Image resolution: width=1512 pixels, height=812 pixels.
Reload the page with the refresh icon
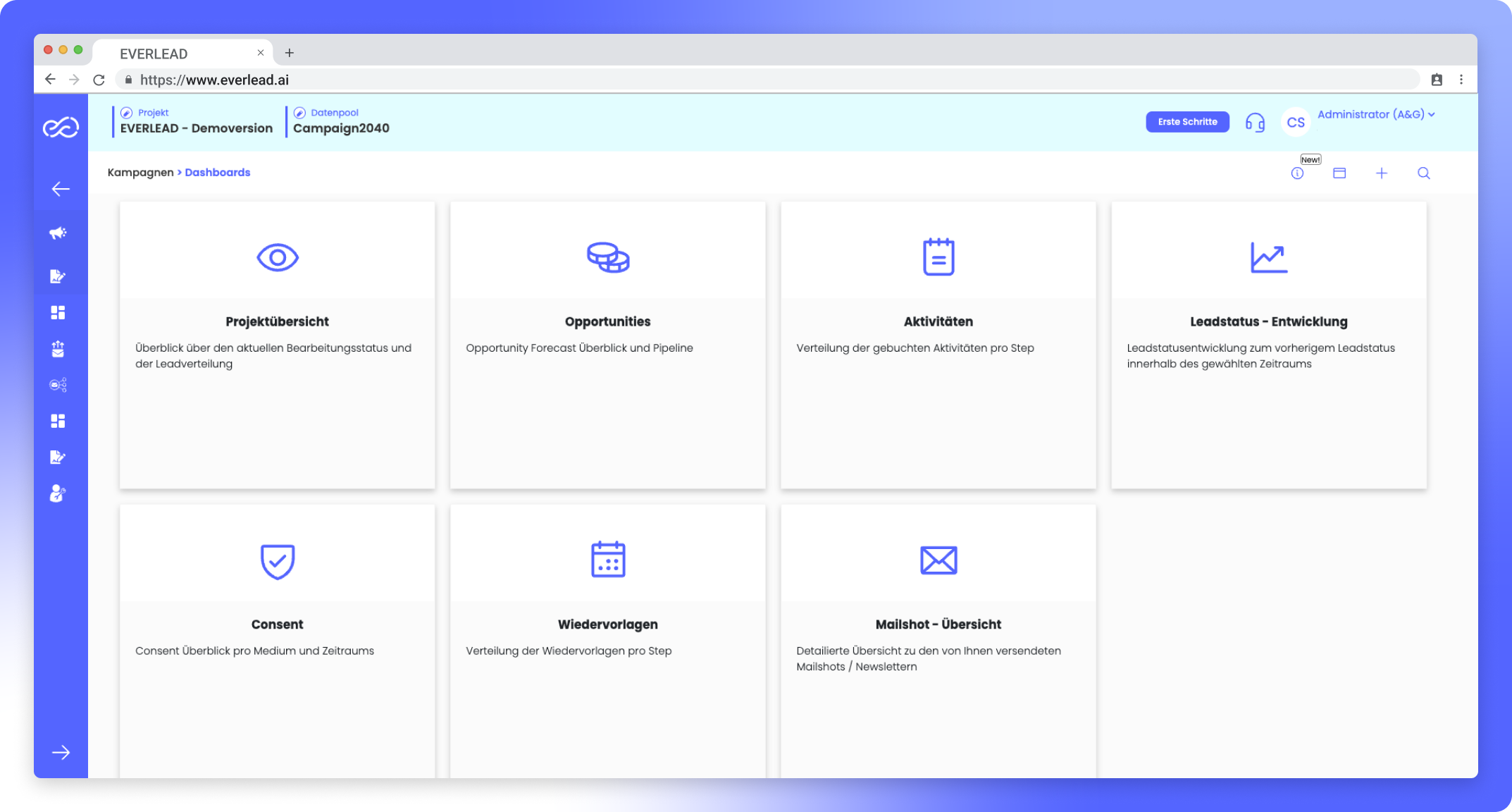tap(97, 79)
